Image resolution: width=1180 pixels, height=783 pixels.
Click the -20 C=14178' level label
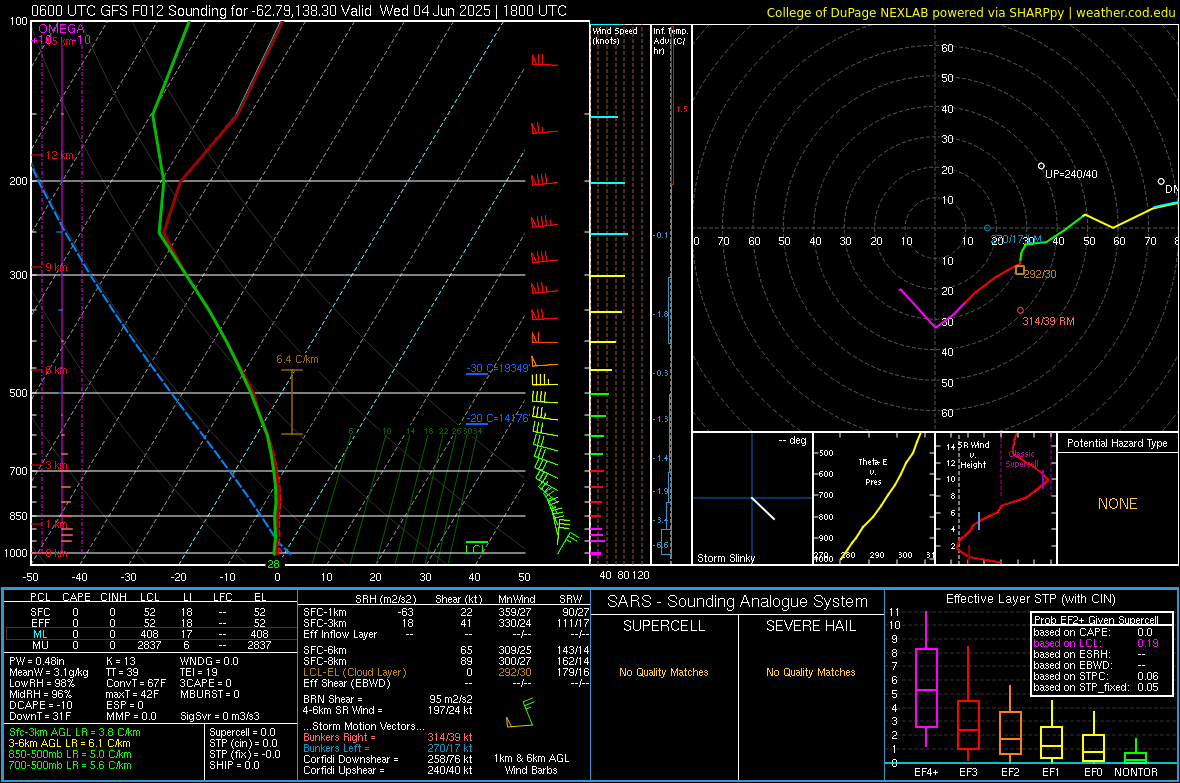point(497,418)
